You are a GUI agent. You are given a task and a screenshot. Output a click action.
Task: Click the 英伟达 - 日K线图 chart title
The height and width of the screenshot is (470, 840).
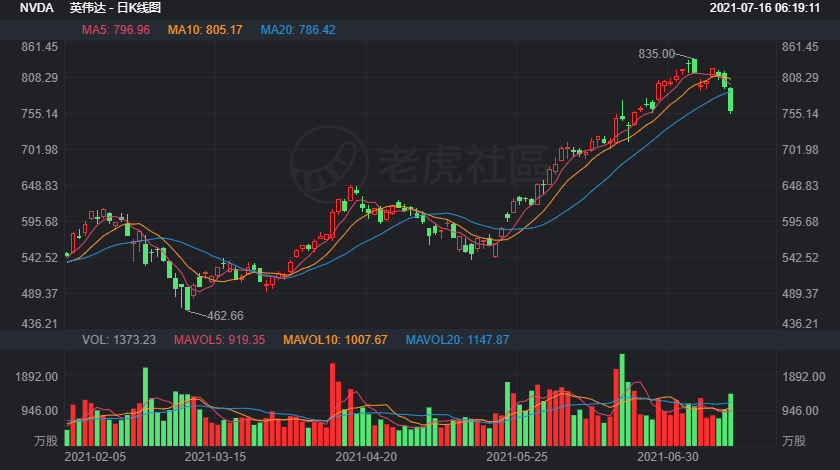click(x=115, y=8)
